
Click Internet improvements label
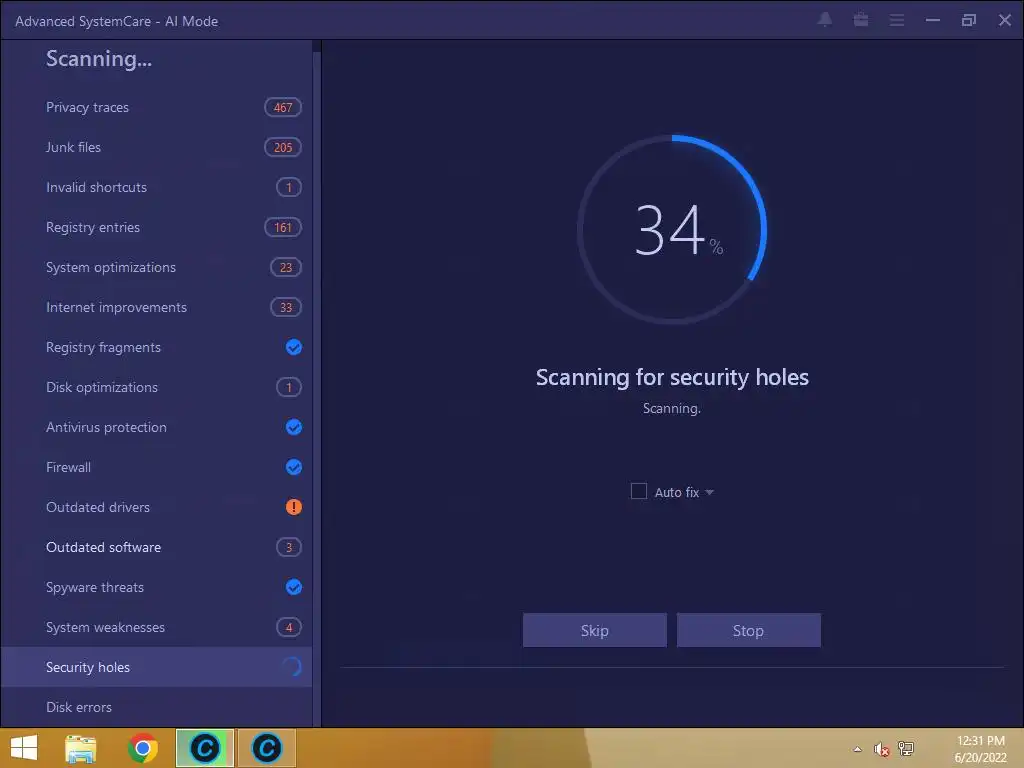(116, 307)
